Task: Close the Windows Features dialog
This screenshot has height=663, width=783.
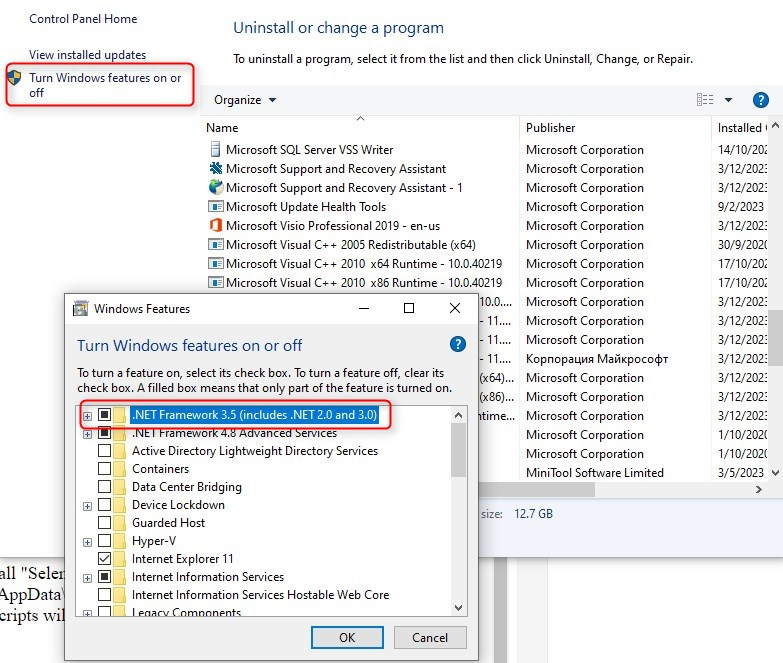Action: tap(454, 308)
